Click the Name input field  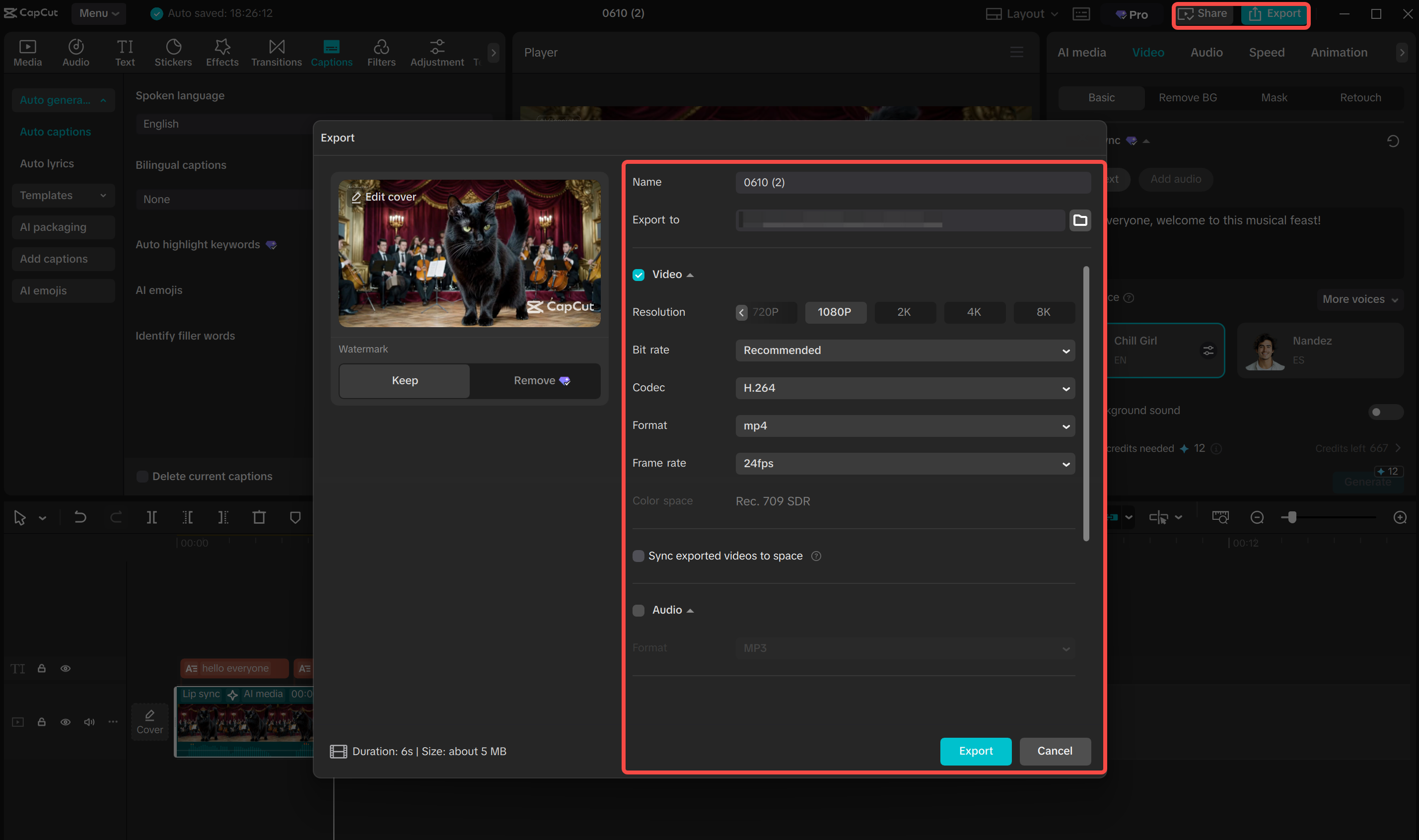[x=913, y=182]
